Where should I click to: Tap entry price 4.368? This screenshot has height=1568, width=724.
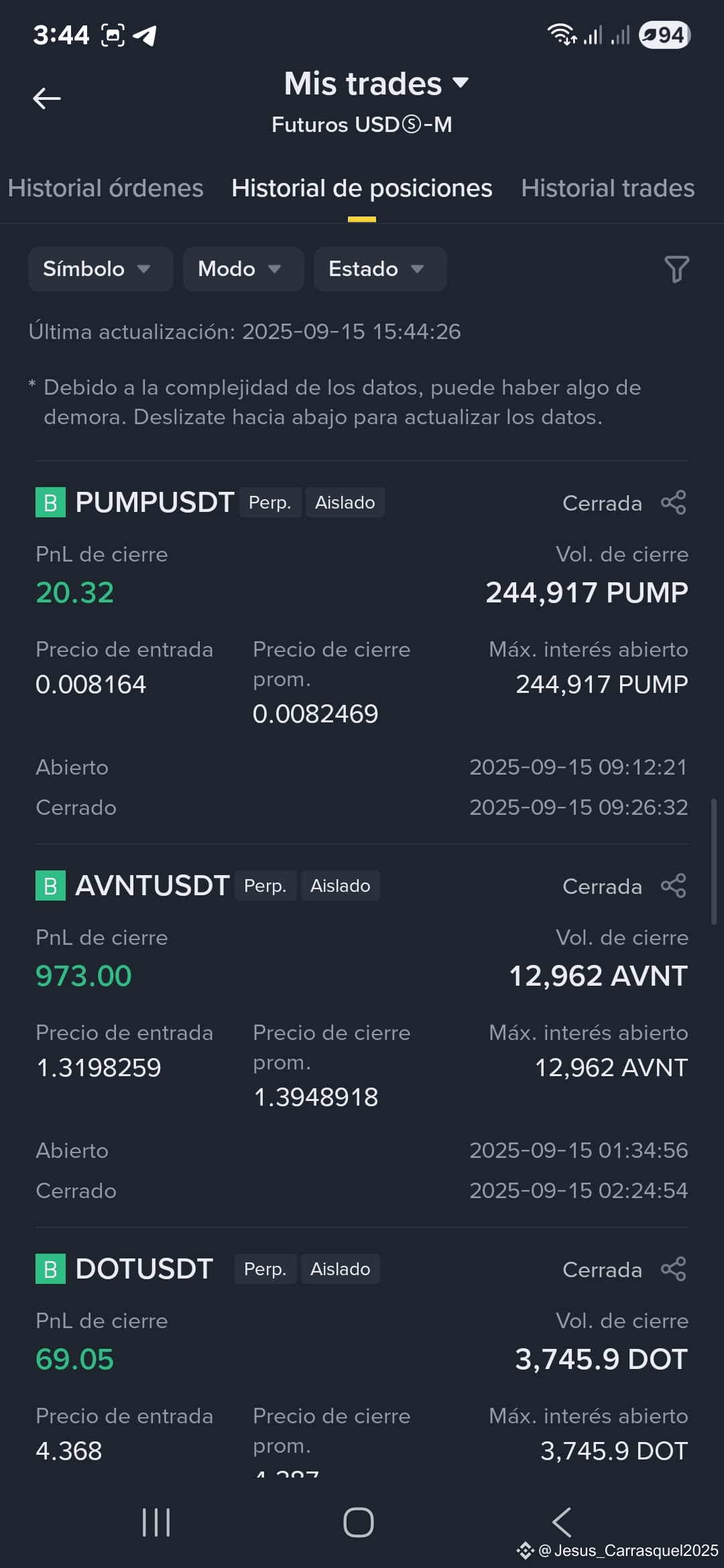pos(69,1451)
